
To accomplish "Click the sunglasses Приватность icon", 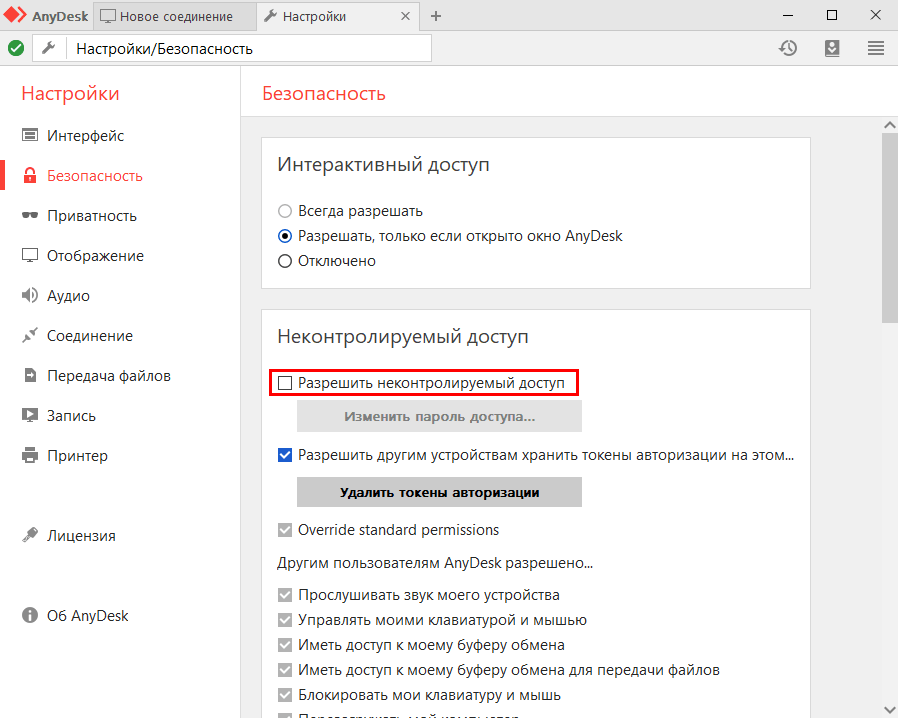I will (30, 215).
